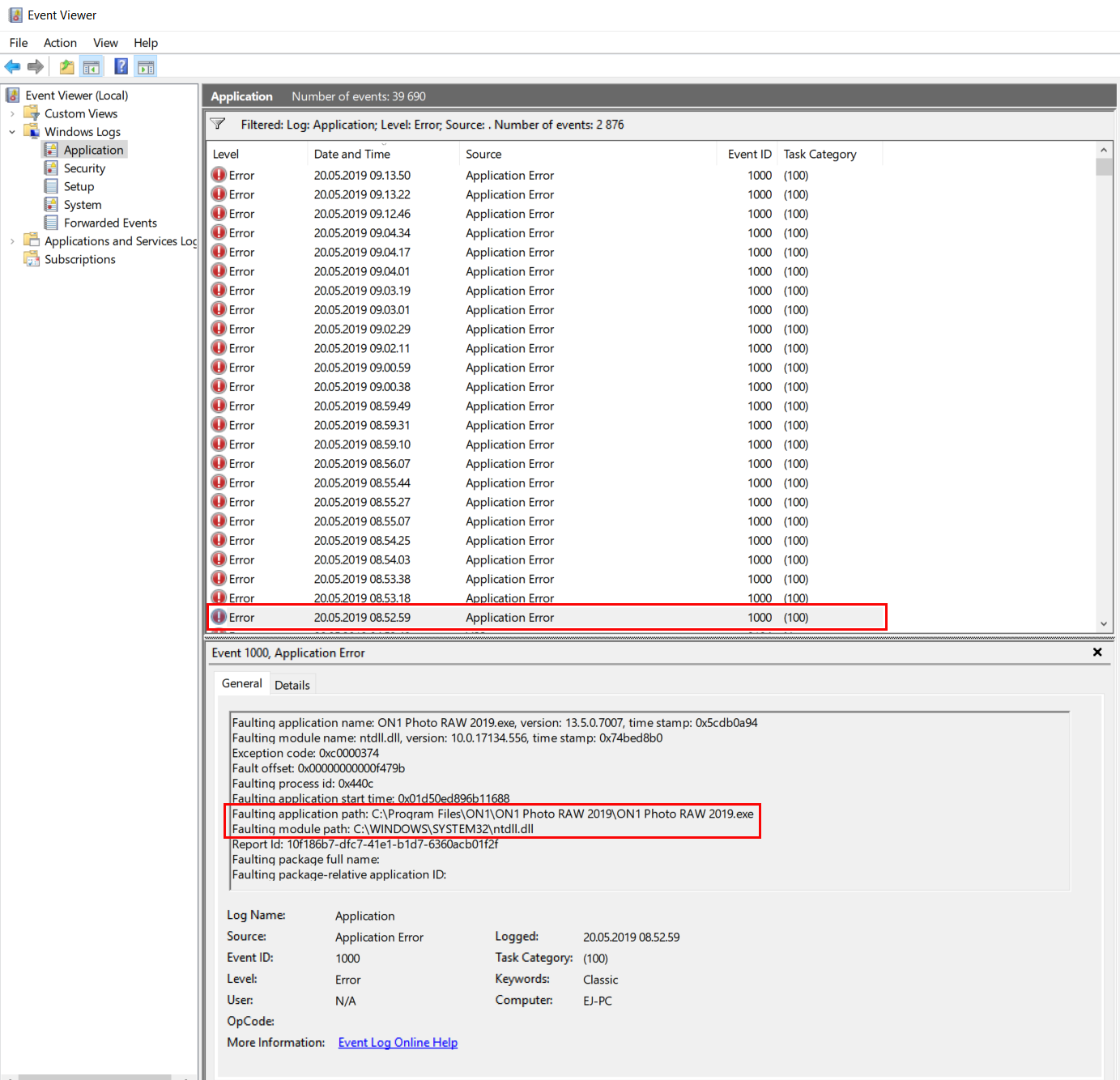The image size is (1120, 1080).
Task: Open the Event Log Online Help link
Action: point(398,1042)
